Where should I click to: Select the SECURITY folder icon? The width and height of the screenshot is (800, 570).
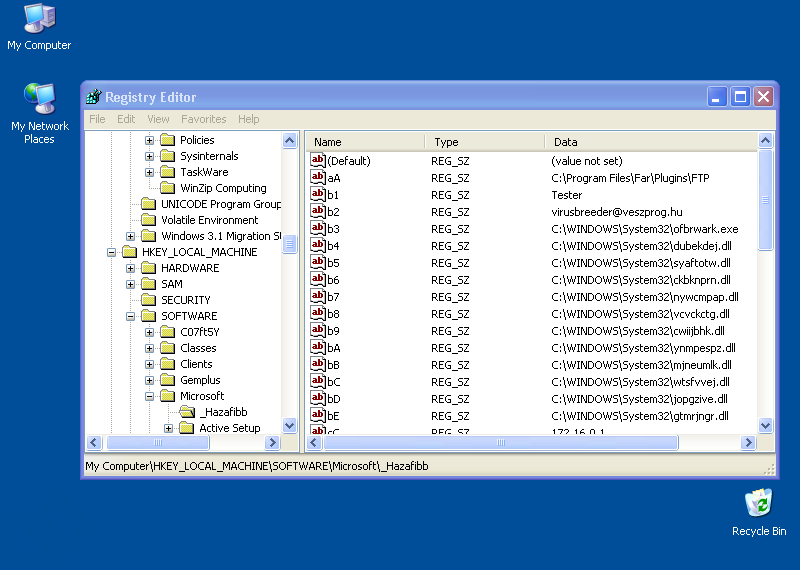[148, 300]
